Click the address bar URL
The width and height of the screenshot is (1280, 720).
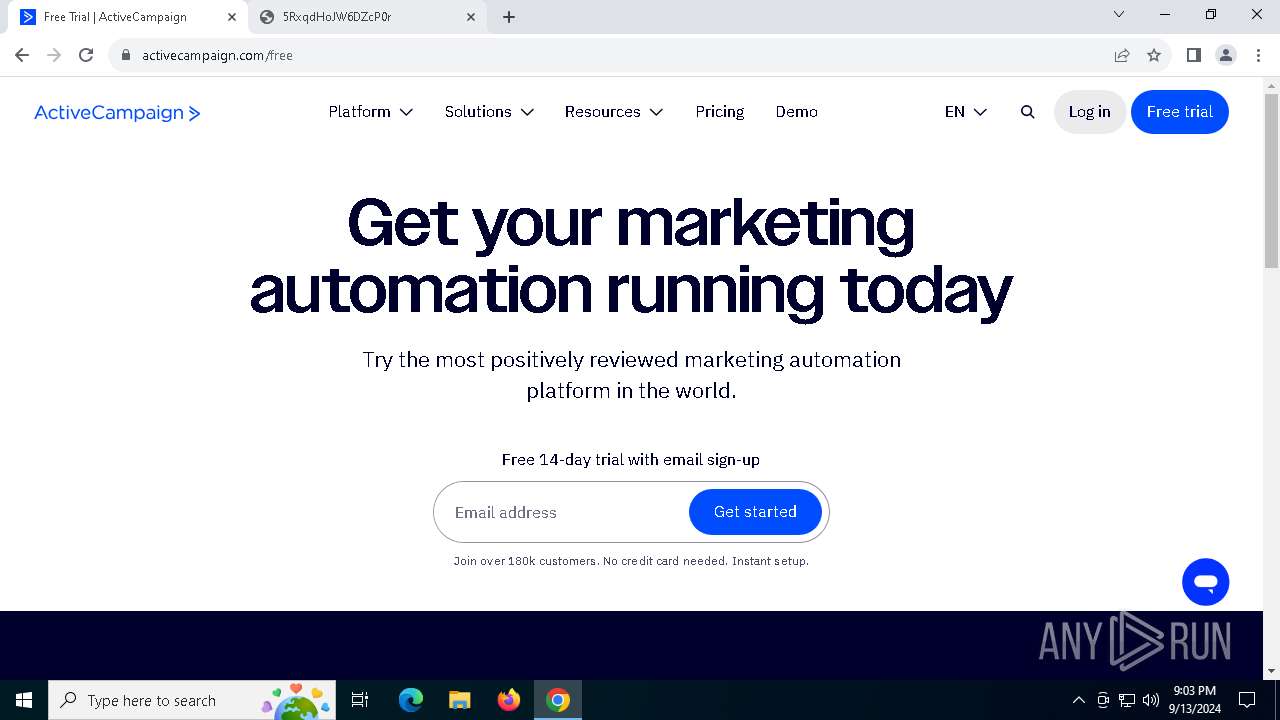pyautogui.click(x=217, y=56)
